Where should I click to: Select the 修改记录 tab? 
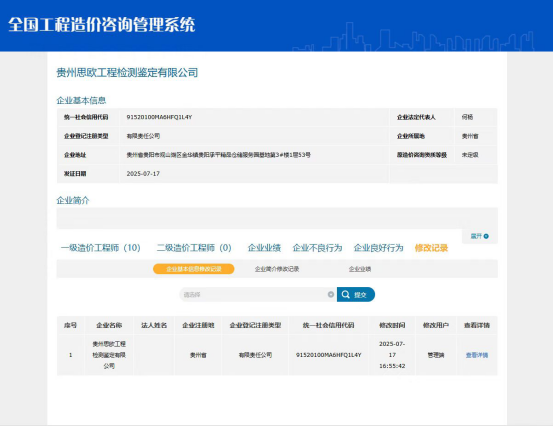pyautogui.click(x=431, y=248)
